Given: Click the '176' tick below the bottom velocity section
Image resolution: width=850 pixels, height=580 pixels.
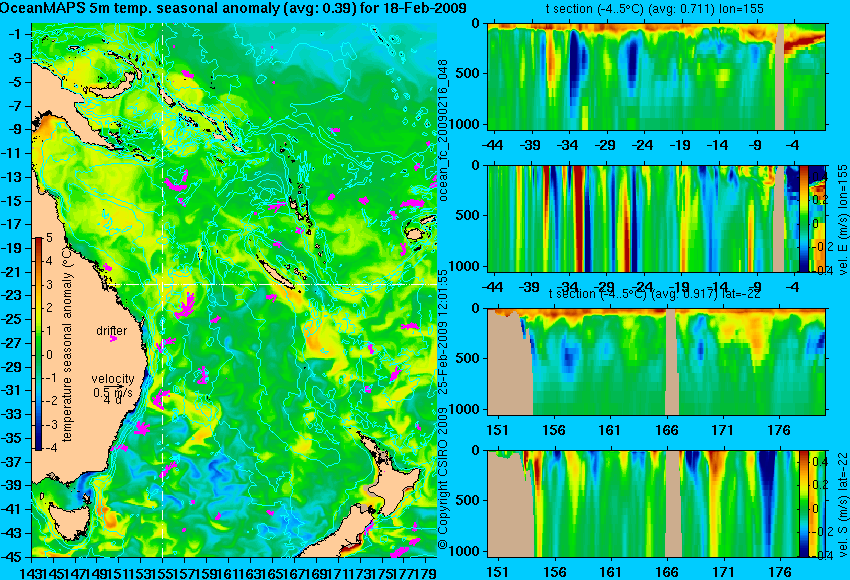Looking at the screenshot, I should [780, 572].
